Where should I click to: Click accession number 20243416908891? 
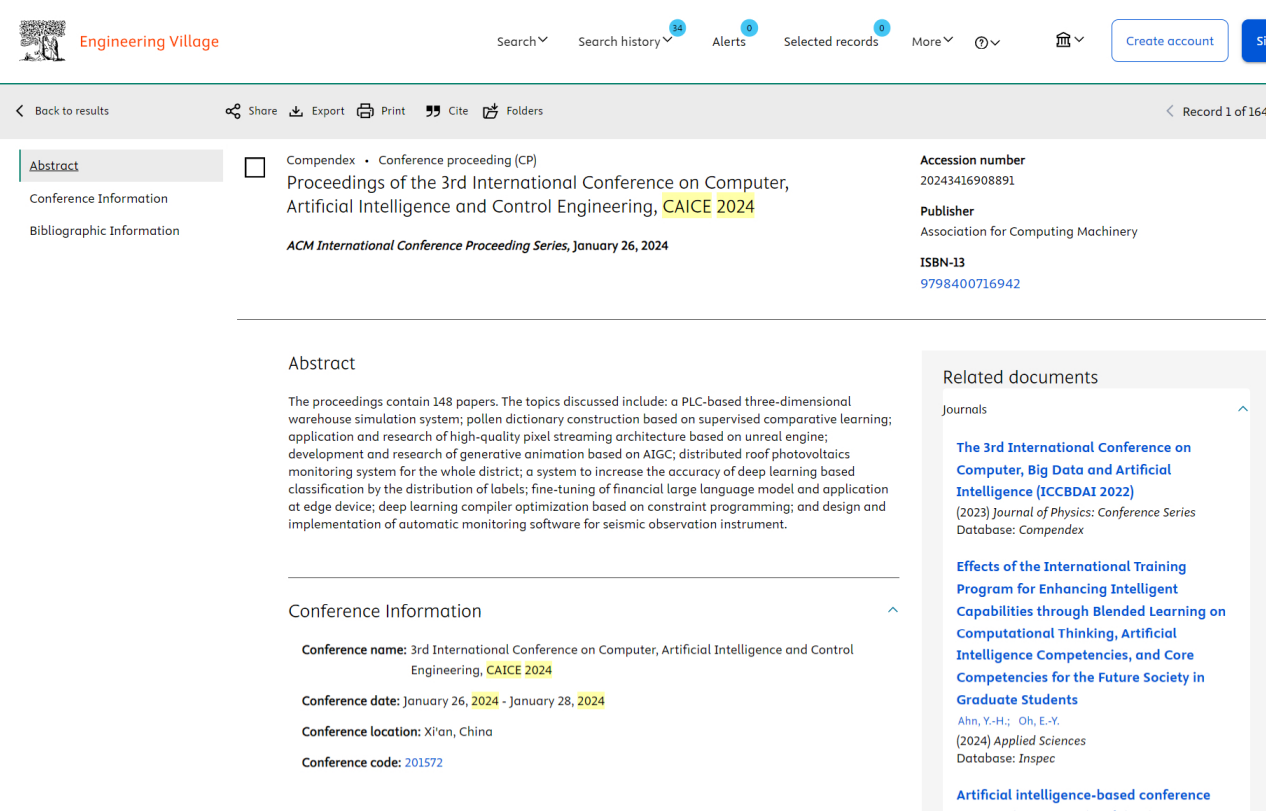point(967,180)
